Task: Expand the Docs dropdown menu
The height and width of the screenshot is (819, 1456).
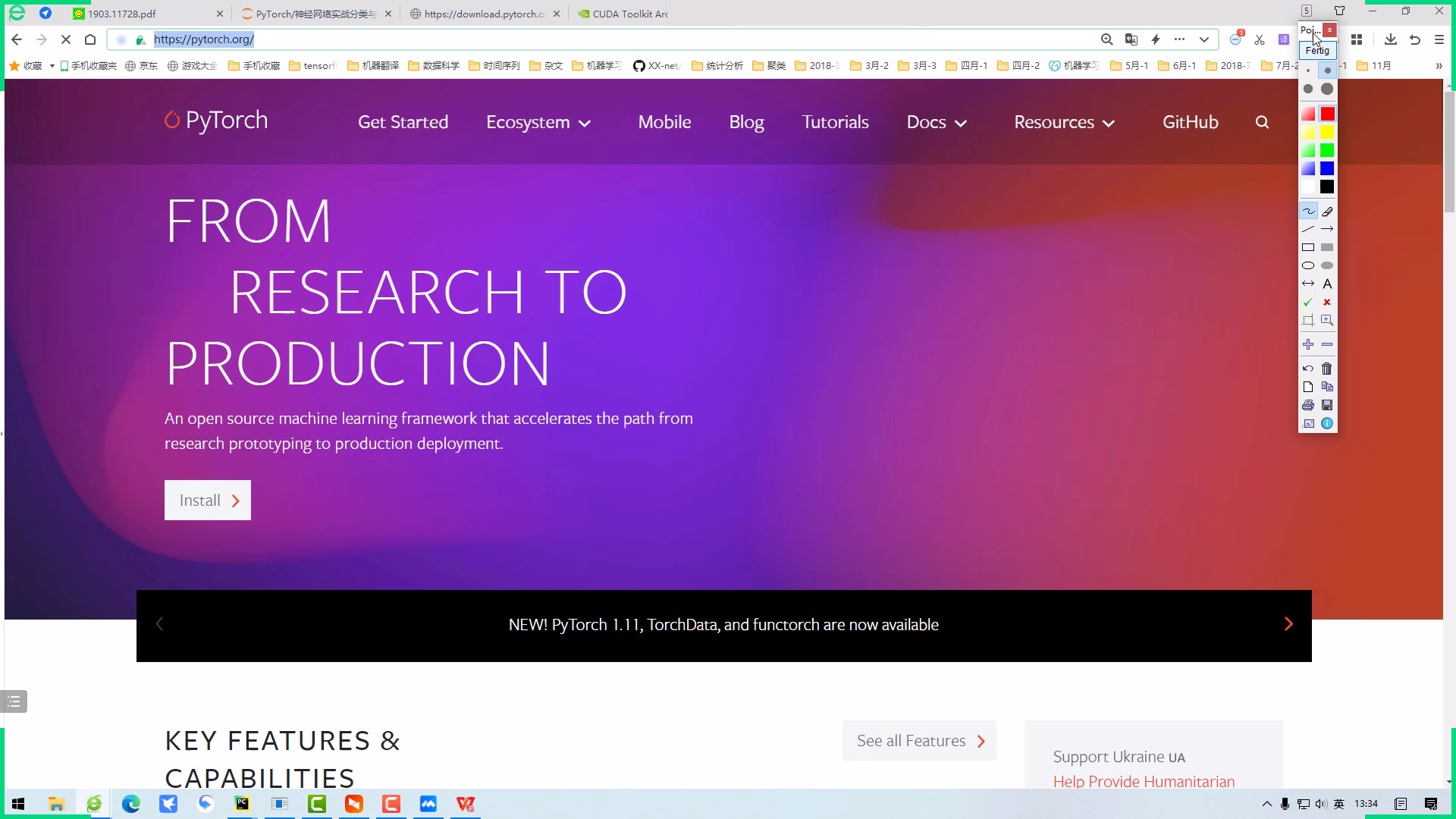Action: [937, 122]
